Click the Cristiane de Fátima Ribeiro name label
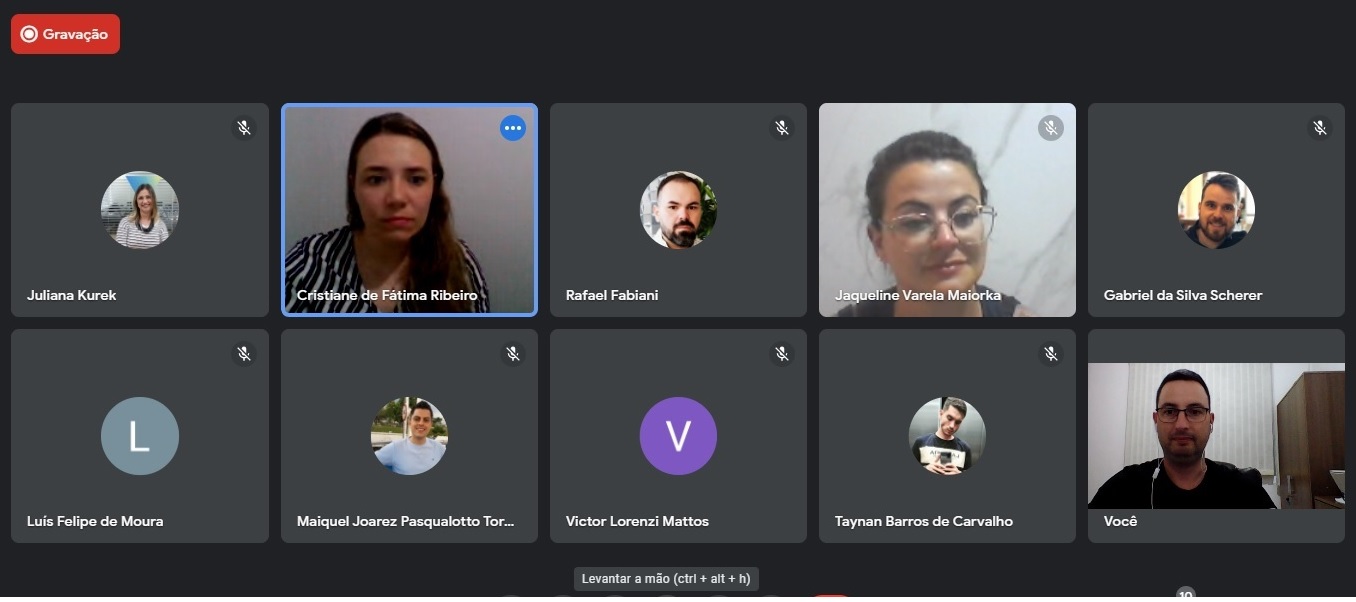The height and width of the screenshot is (602, 1356). (387, 295)
